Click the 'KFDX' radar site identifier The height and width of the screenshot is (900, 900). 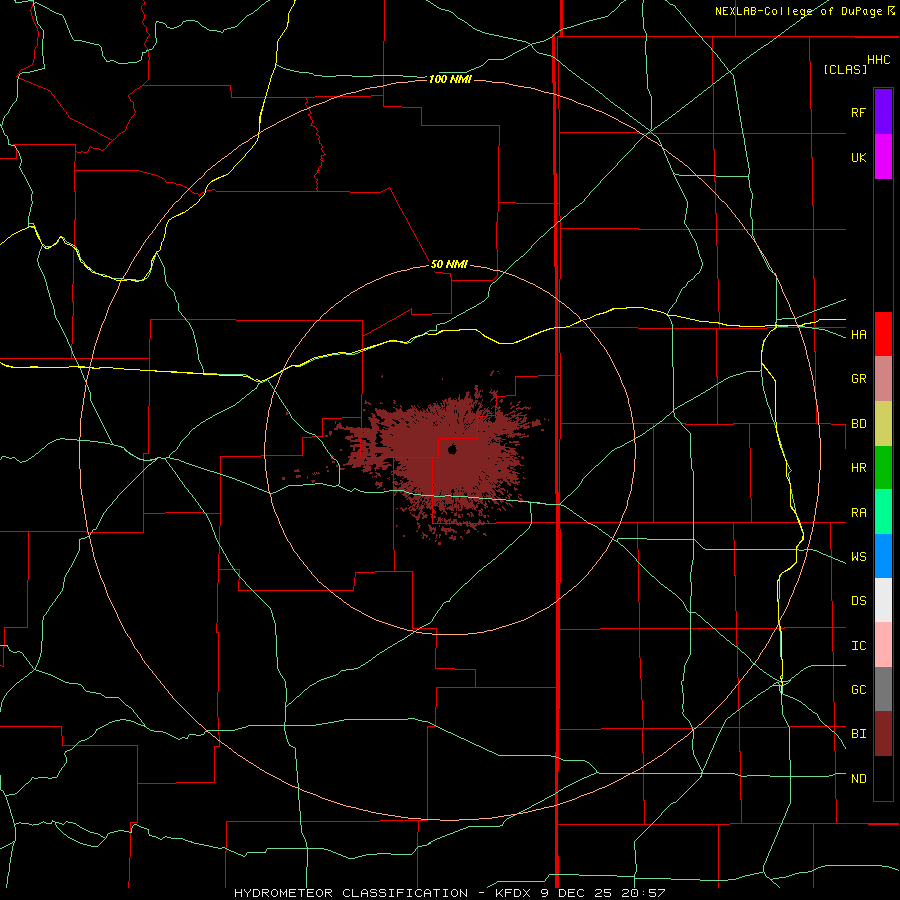coord(512,893)
